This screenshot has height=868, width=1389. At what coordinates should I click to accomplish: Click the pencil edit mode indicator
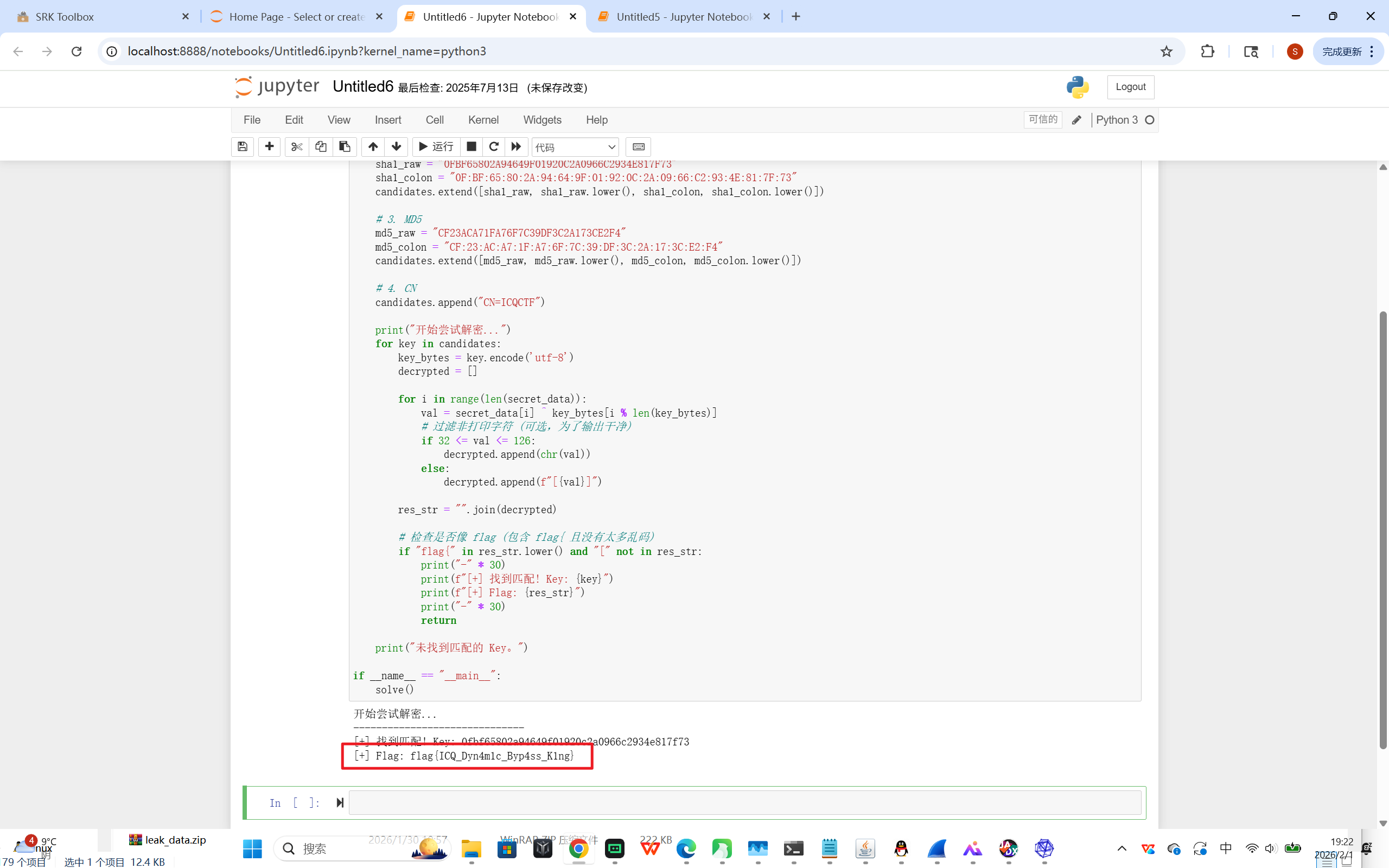pos(1076,120)
